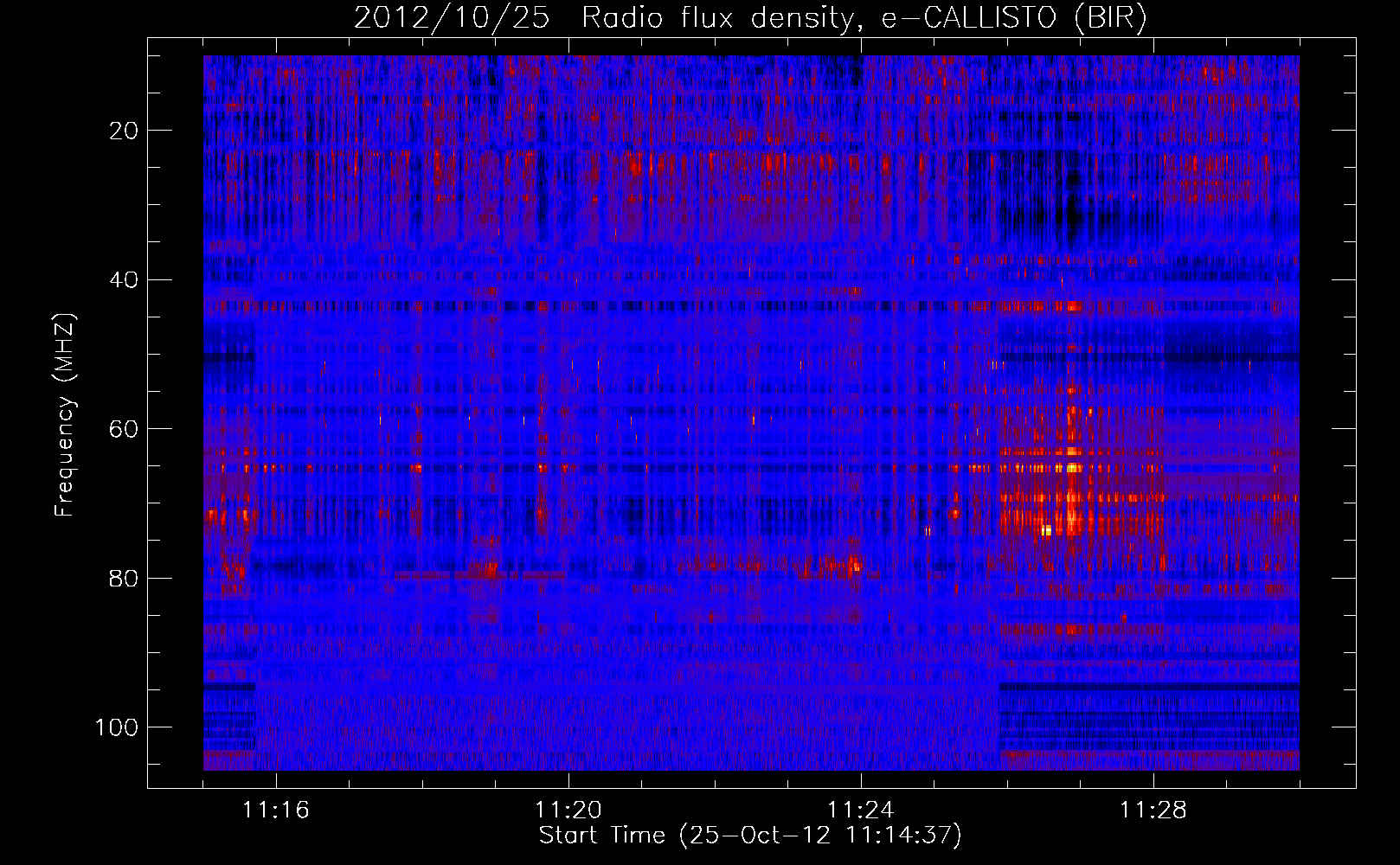Click the '11:28' time tick label

(x=1153, y=810)
